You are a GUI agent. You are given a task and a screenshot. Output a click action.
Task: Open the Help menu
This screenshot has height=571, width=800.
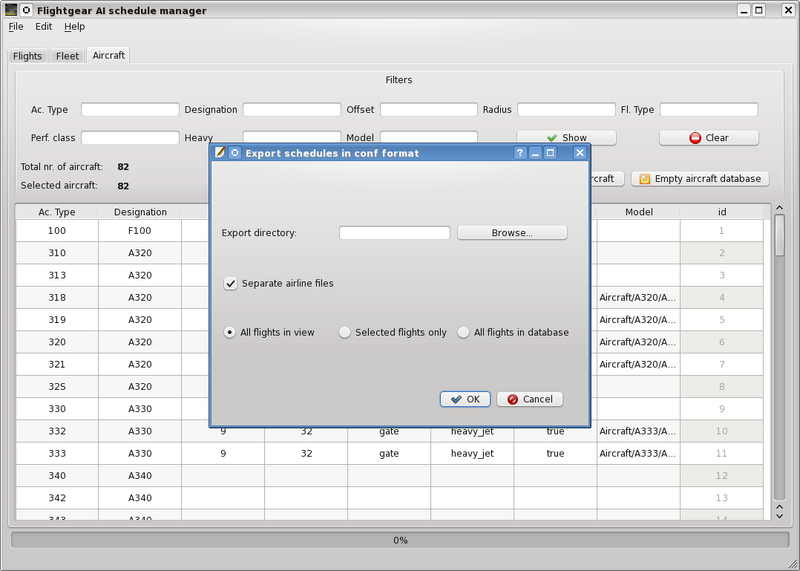pyautogui.click(x=74, y=27)
